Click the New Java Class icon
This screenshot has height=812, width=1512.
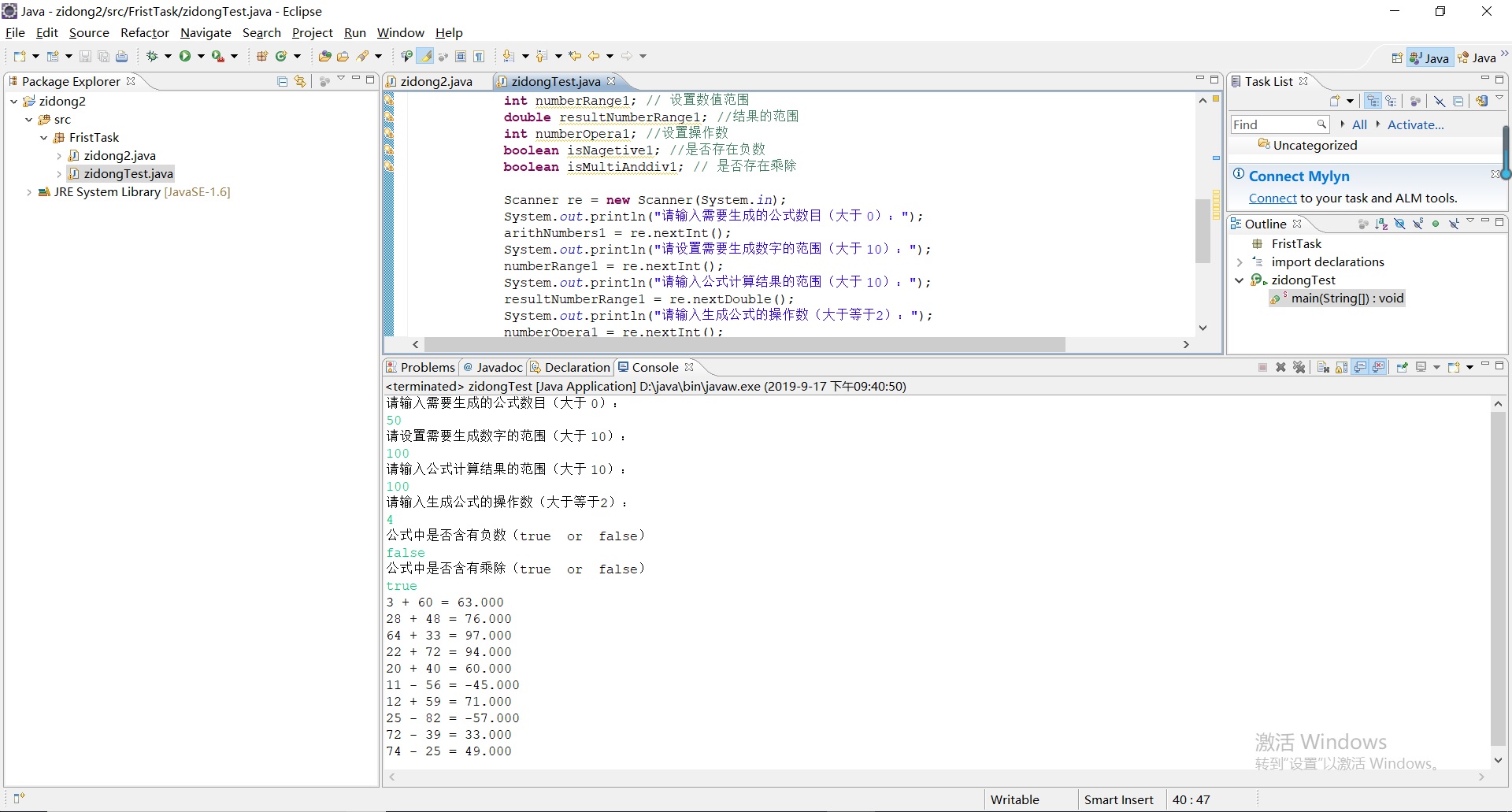coord(281,56)
